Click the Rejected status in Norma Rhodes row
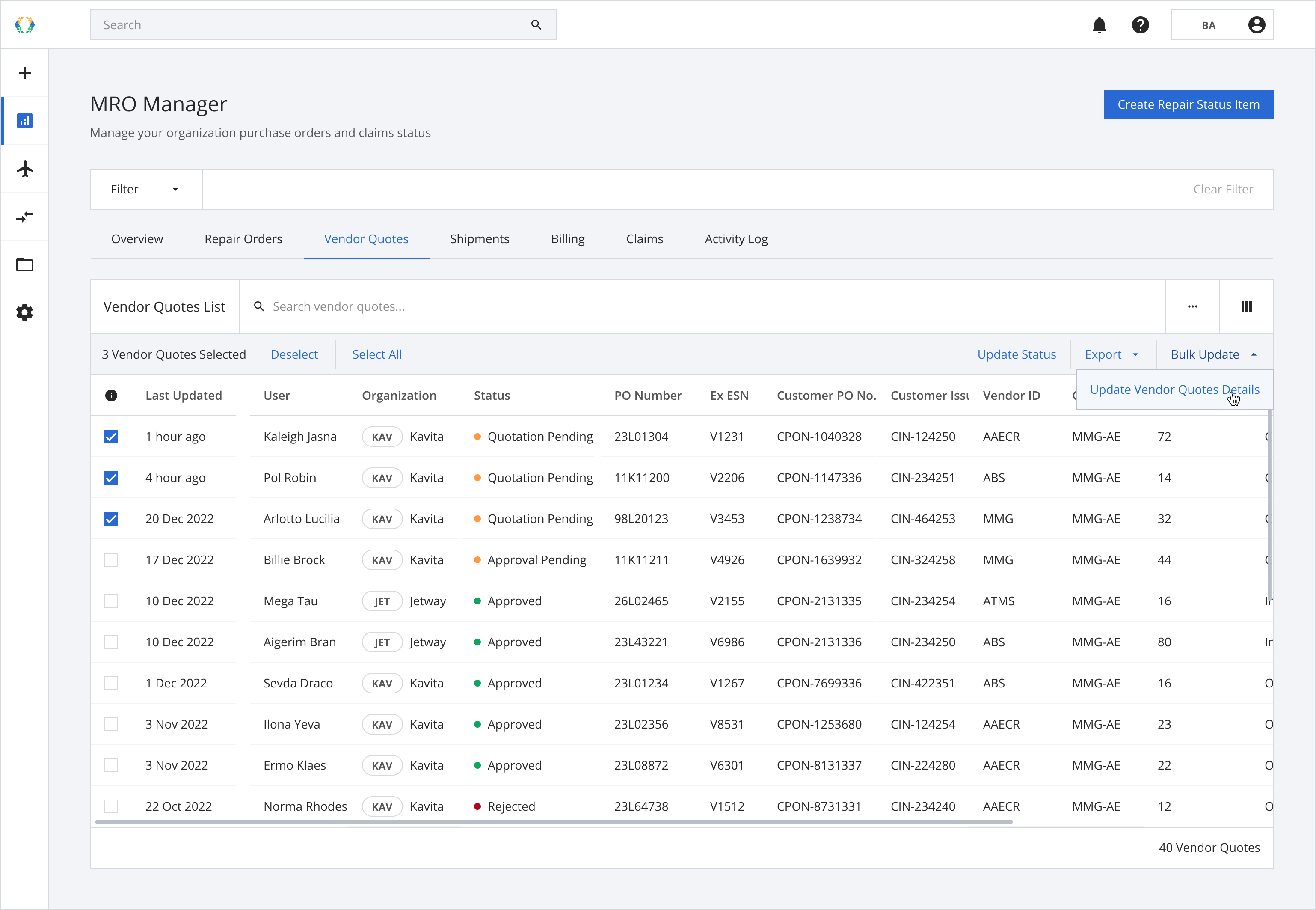The image size is (1316, 910). (x=505, y=806)
